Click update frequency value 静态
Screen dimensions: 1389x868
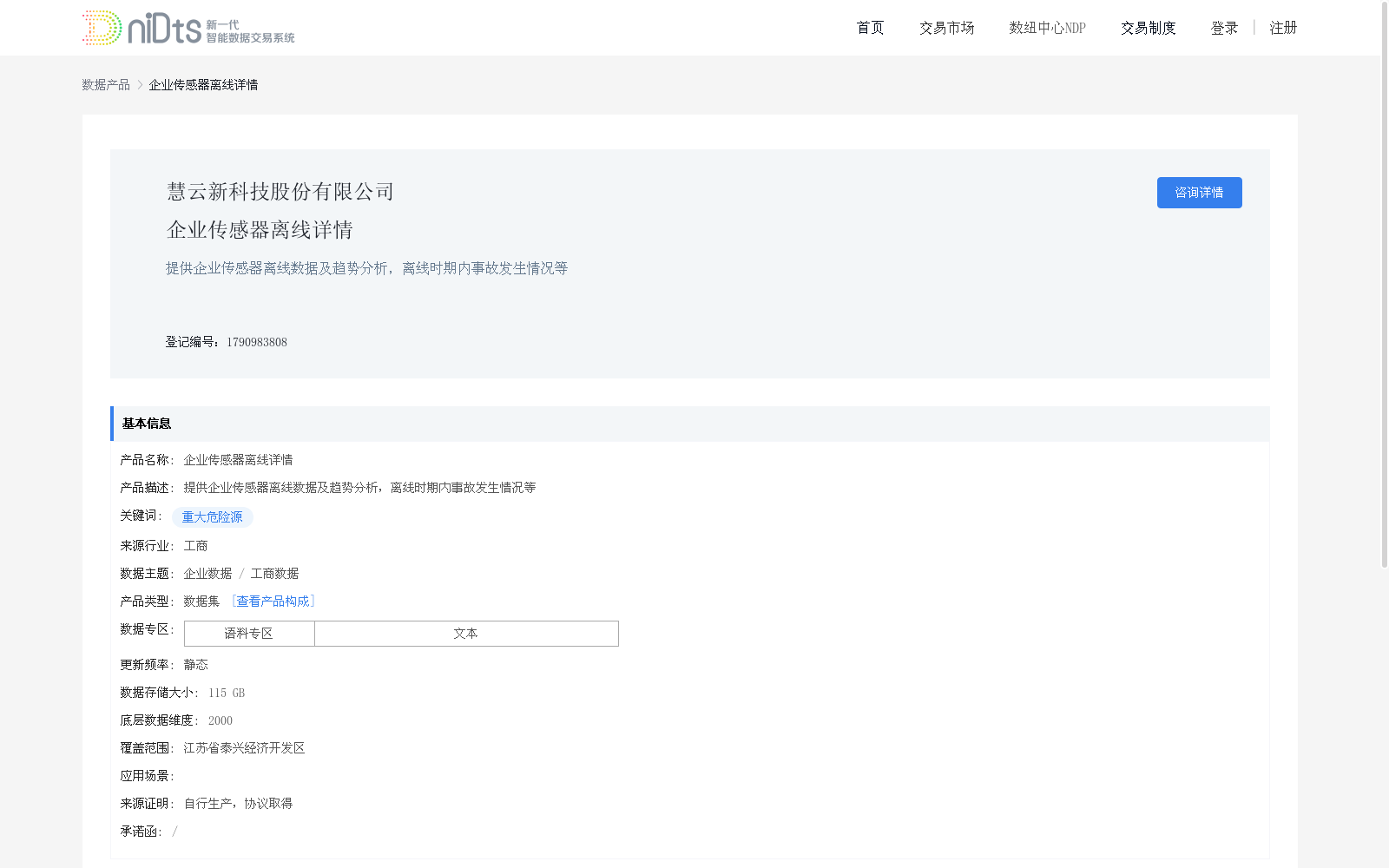195,665
